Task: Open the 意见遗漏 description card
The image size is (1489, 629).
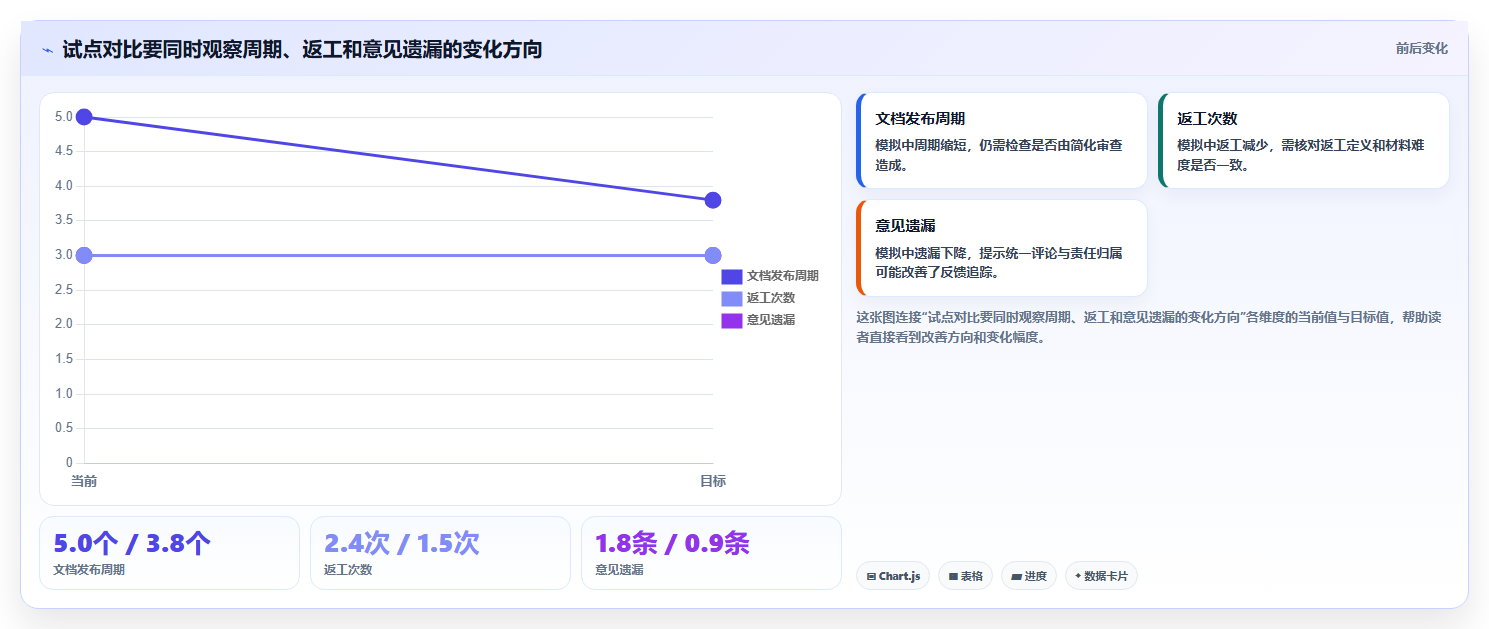Action: [1002, 248]
